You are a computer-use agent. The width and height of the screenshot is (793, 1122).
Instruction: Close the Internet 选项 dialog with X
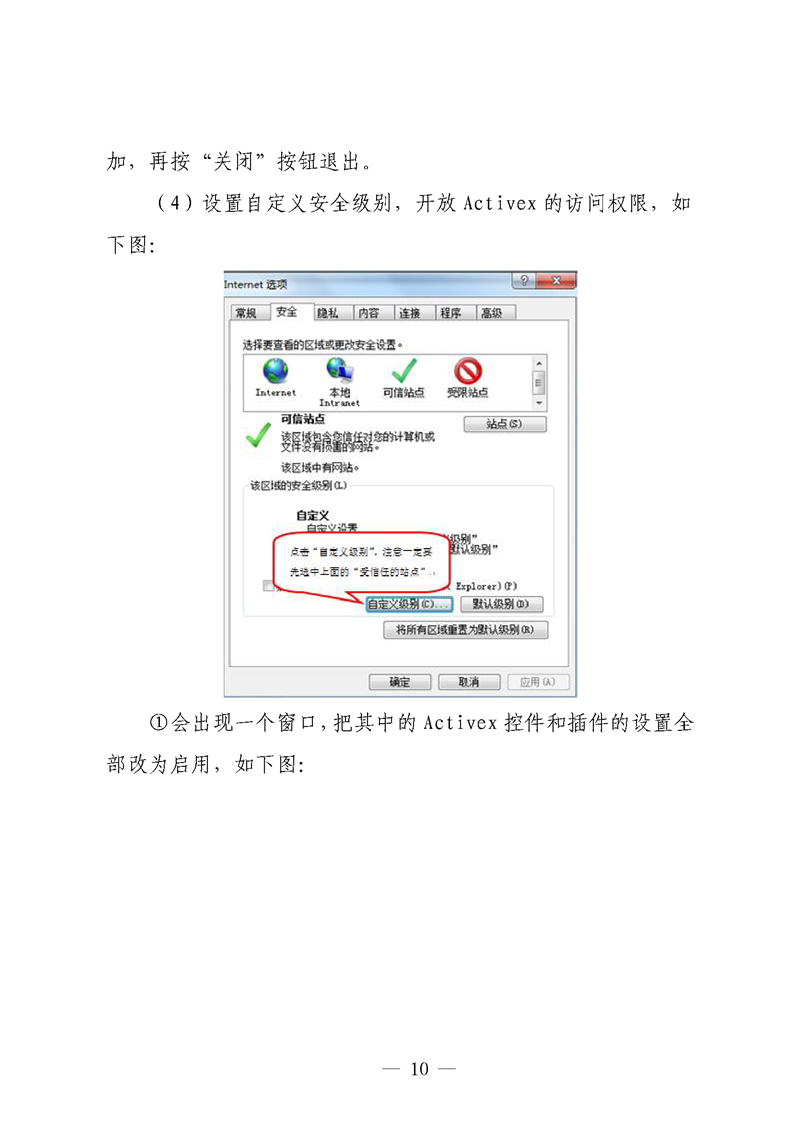coord(555,281)
